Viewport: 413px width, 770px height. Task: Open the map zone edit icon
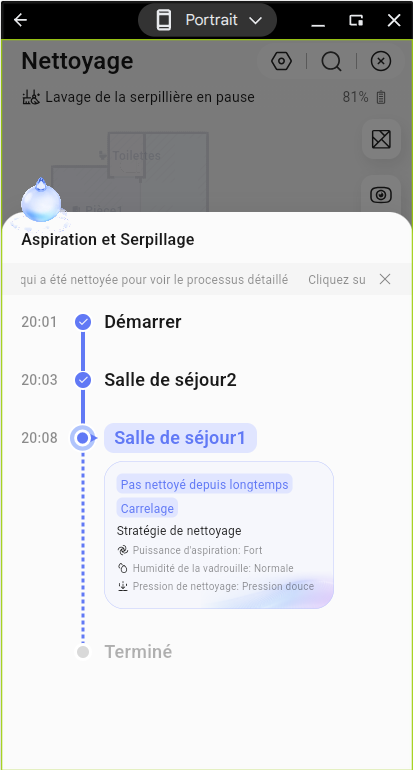pos(381,139)
